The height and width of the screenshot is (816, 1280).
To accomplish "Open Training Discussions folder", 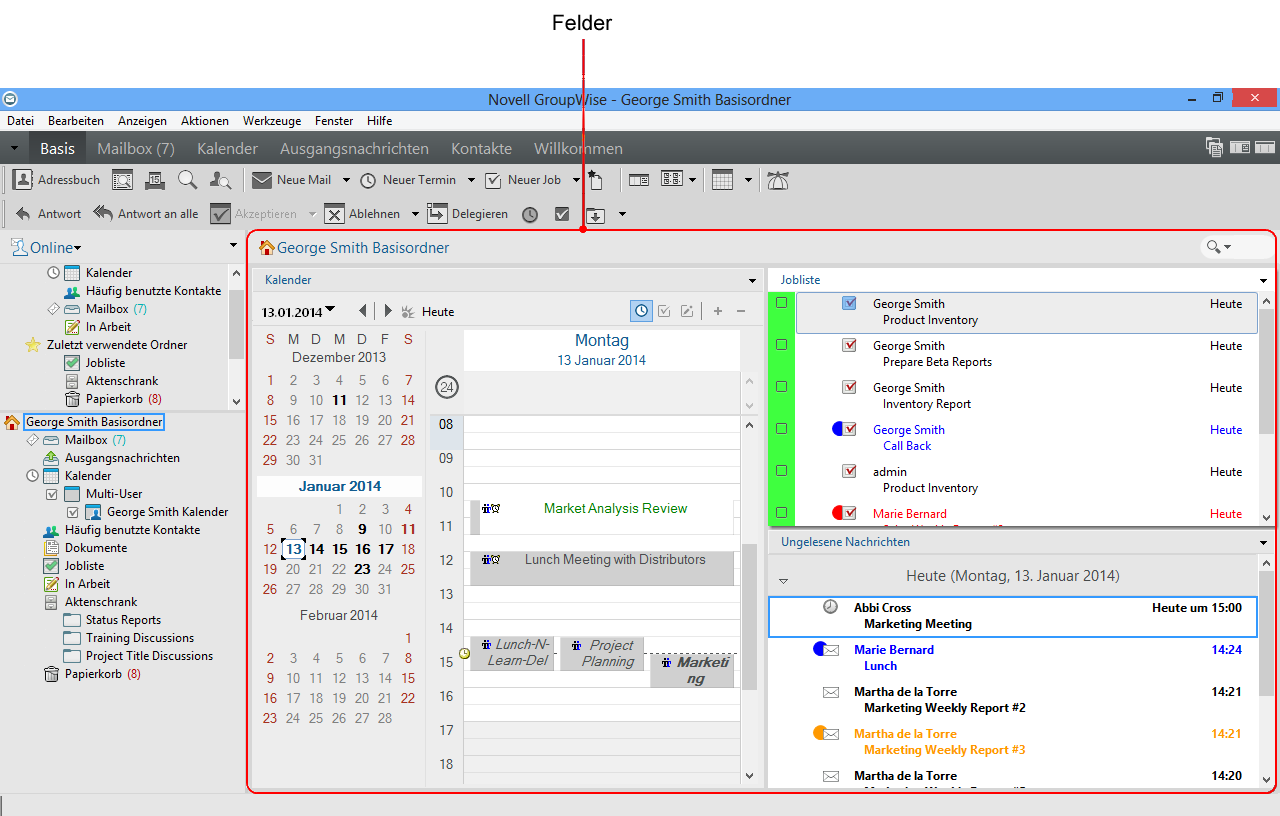I will point(139,638).
